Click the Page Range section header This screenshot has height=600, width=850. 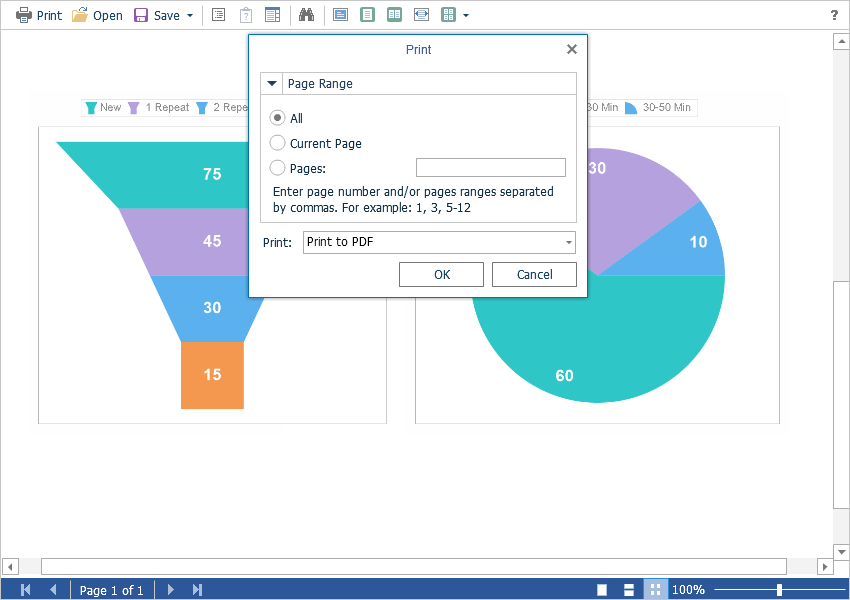[418, 83]
